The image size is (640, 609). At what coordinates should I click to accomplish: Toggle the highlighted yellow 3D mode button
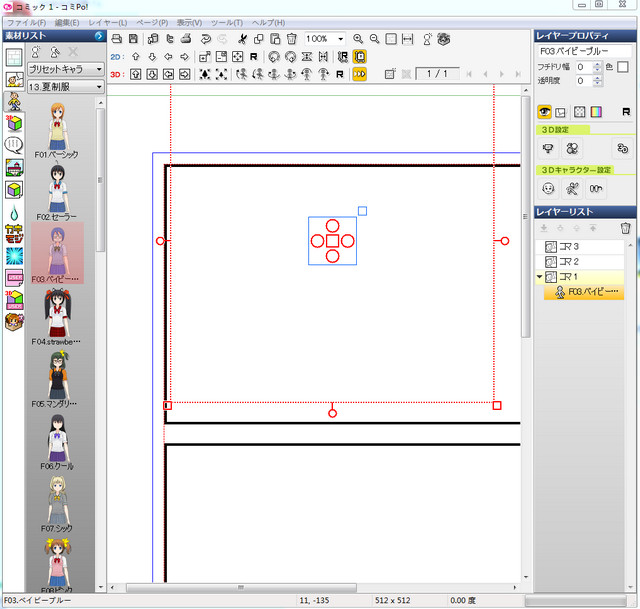(359, 73)
